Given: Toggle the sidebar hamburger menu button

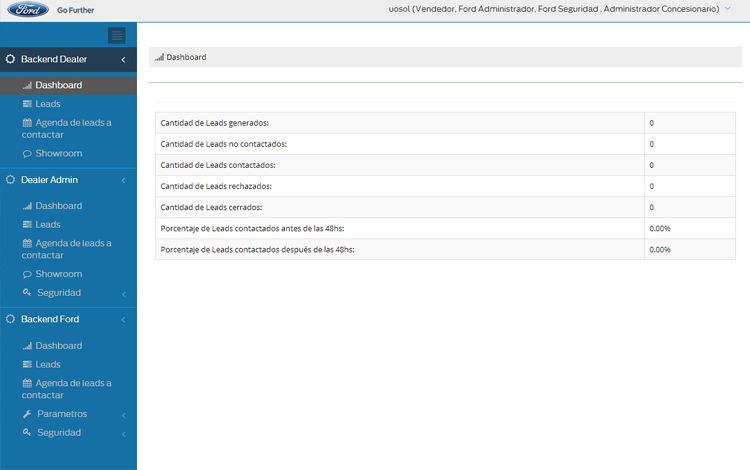Looking at the screenshot, I should click(x=117, y=36).
